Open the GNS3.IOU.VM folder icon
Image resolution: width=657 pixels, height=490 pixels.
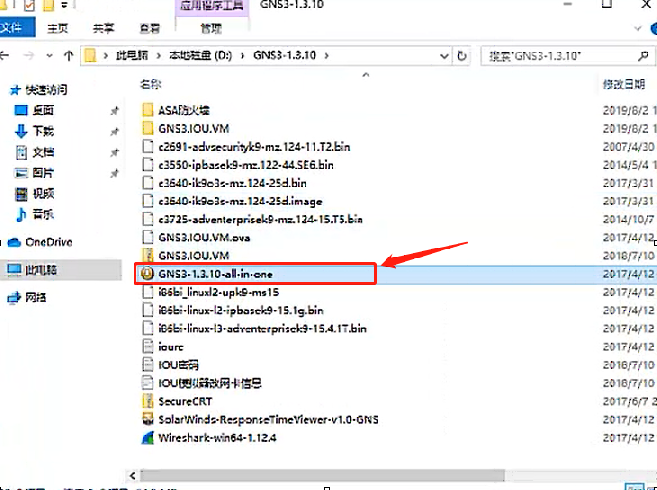pyautogui.click(x=147, y=128)
